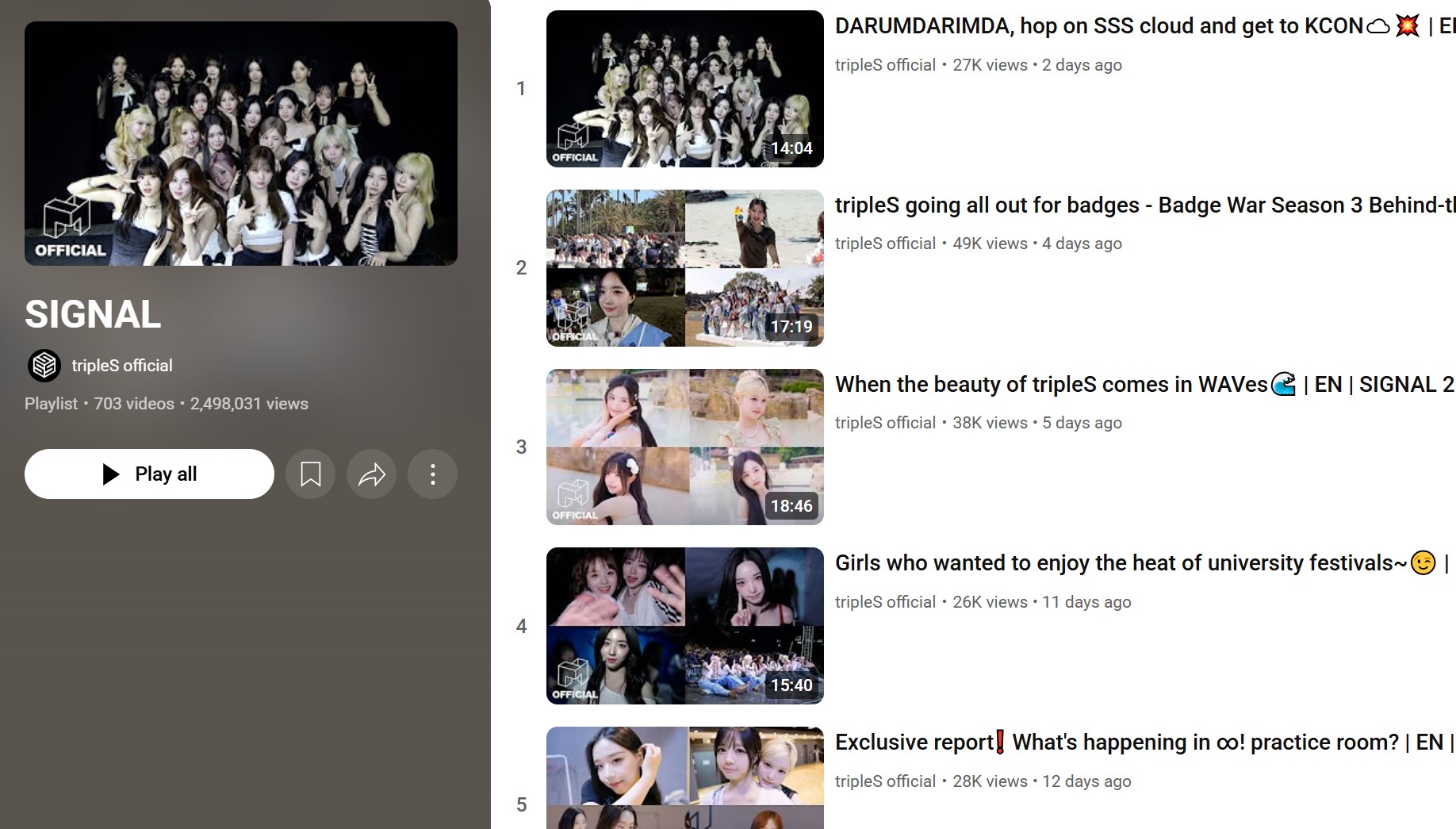Click the '5 days ago' text

tap(1082, 423)
